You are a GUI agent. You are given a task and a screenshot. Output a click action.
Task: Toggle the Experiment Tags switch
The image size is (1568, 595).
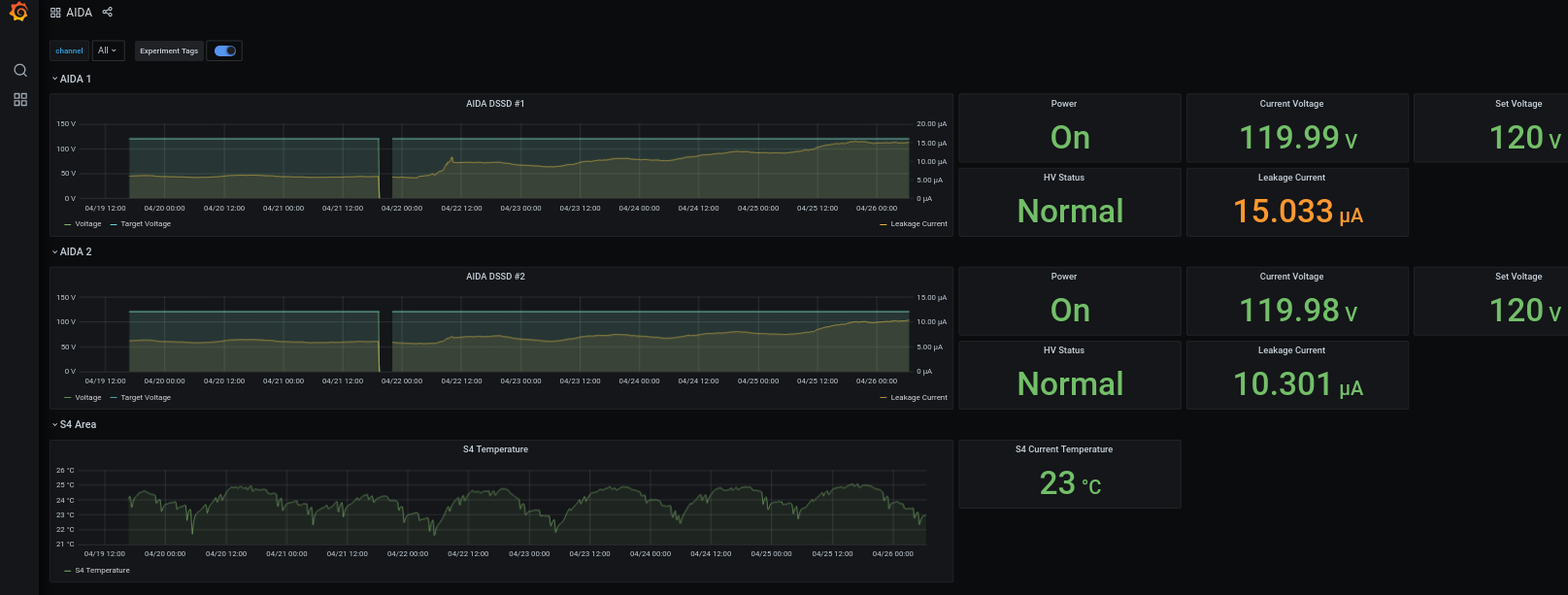225,50
